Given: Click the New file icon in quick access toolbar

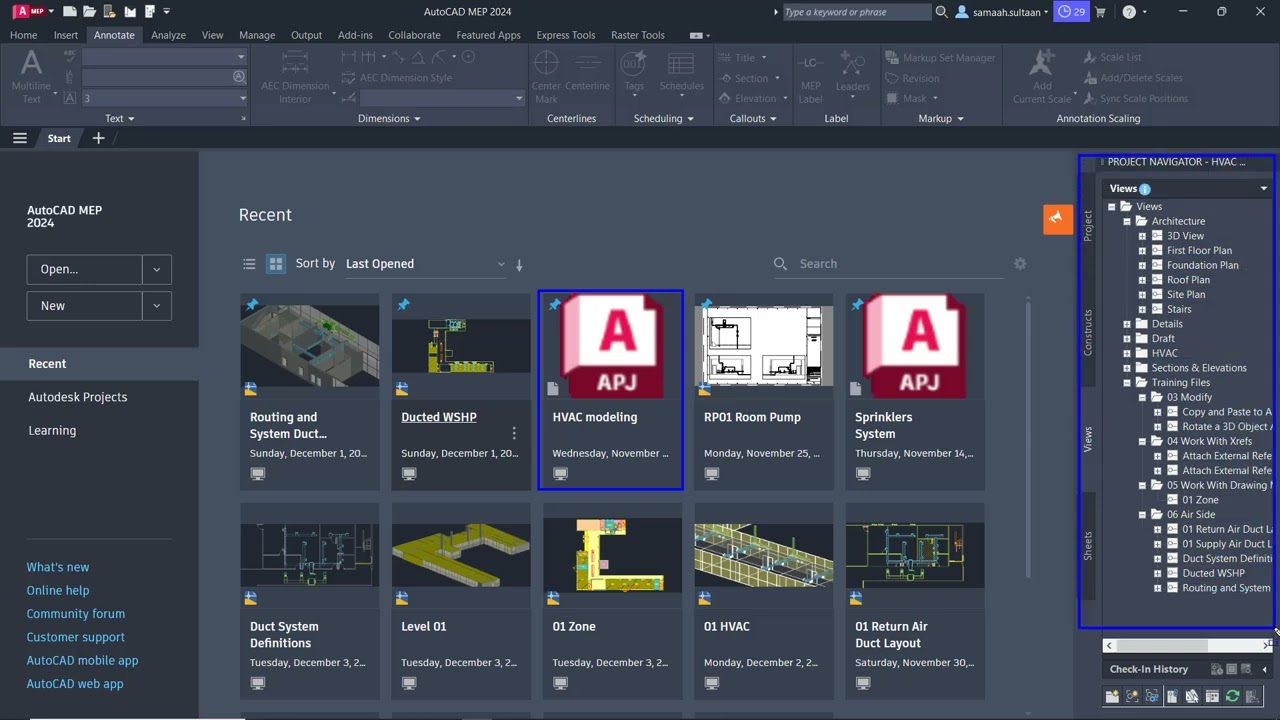Looking at the screenshot, I should tap(69, 12).
